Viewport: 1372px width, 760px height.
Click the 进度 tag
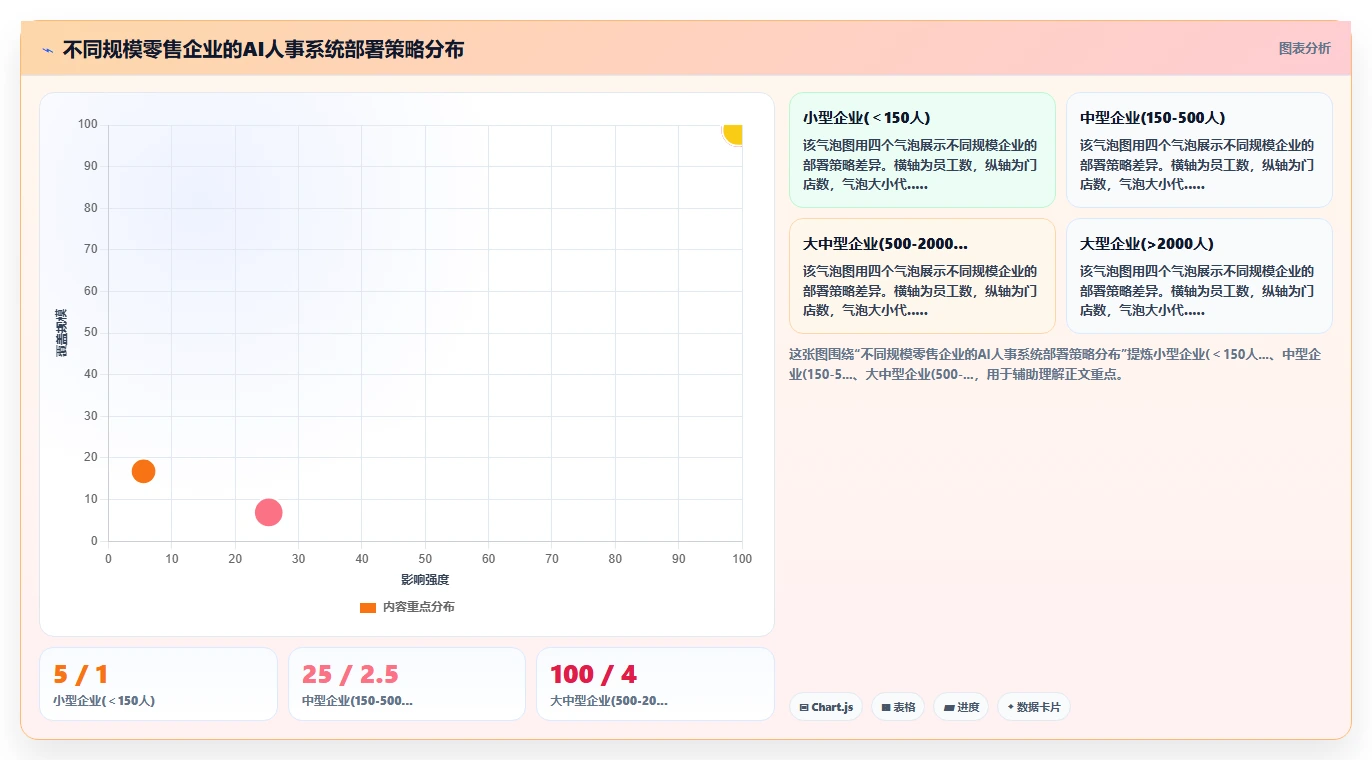(x=961, y=707)
